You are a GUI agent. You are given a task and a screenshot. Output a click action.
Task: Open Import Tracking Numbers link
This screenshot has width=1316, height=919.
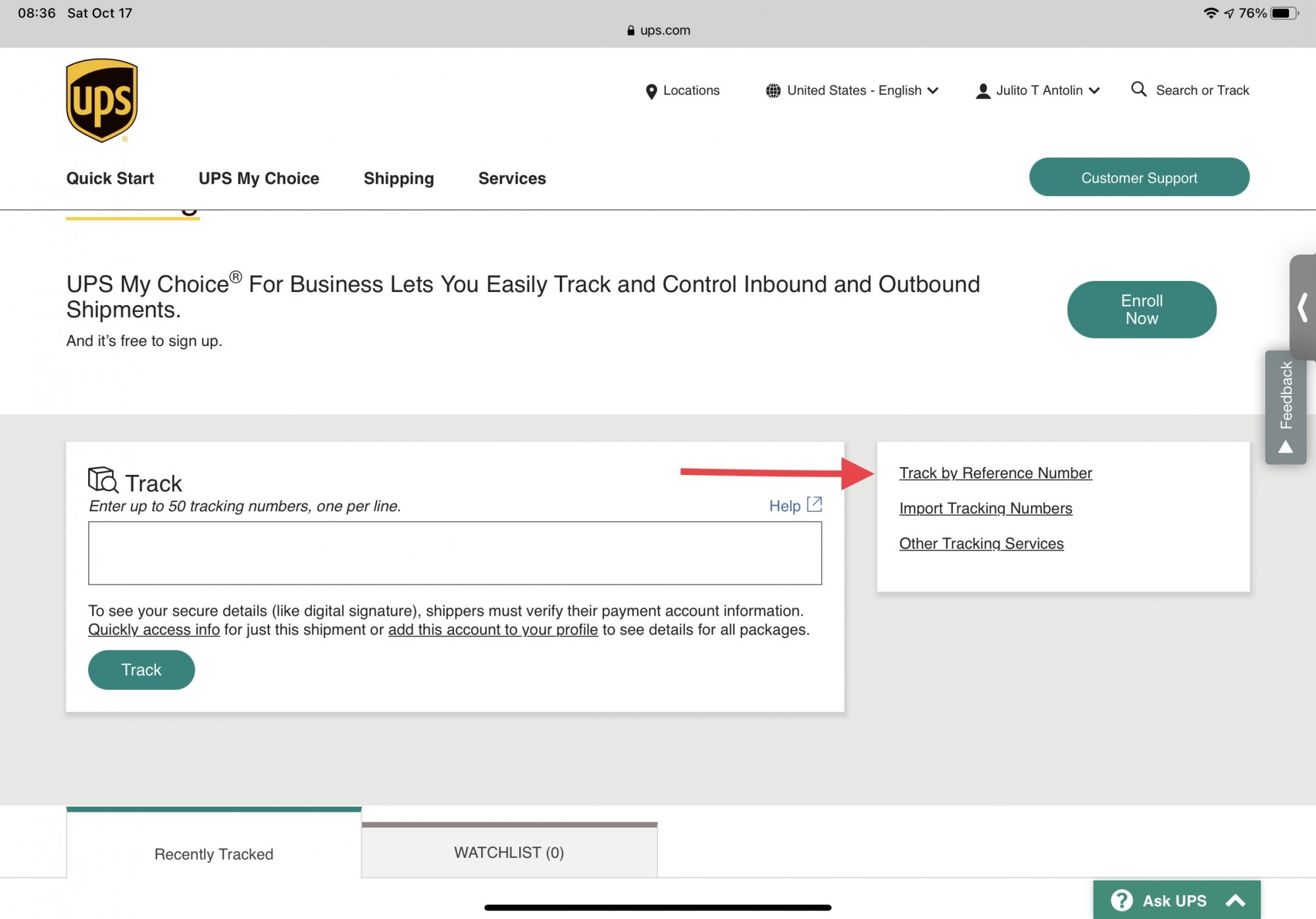point(986,508)
